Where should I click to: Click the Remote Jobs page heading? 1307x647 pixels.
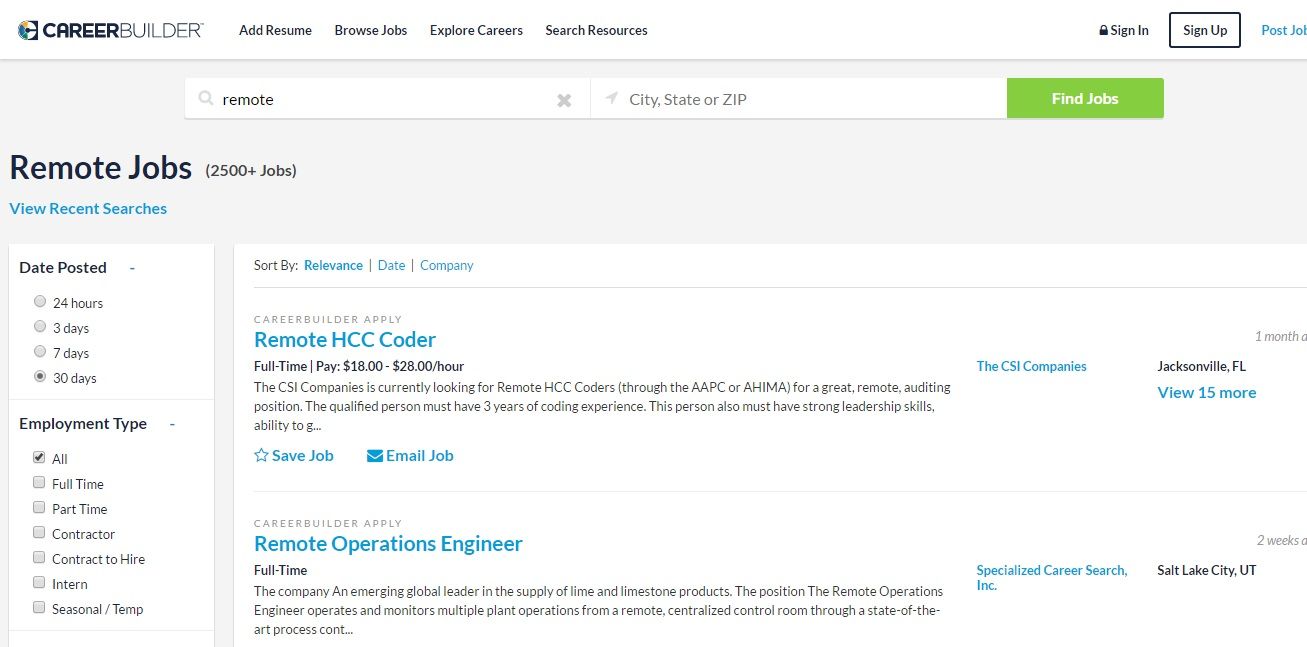tap(101, 167)
